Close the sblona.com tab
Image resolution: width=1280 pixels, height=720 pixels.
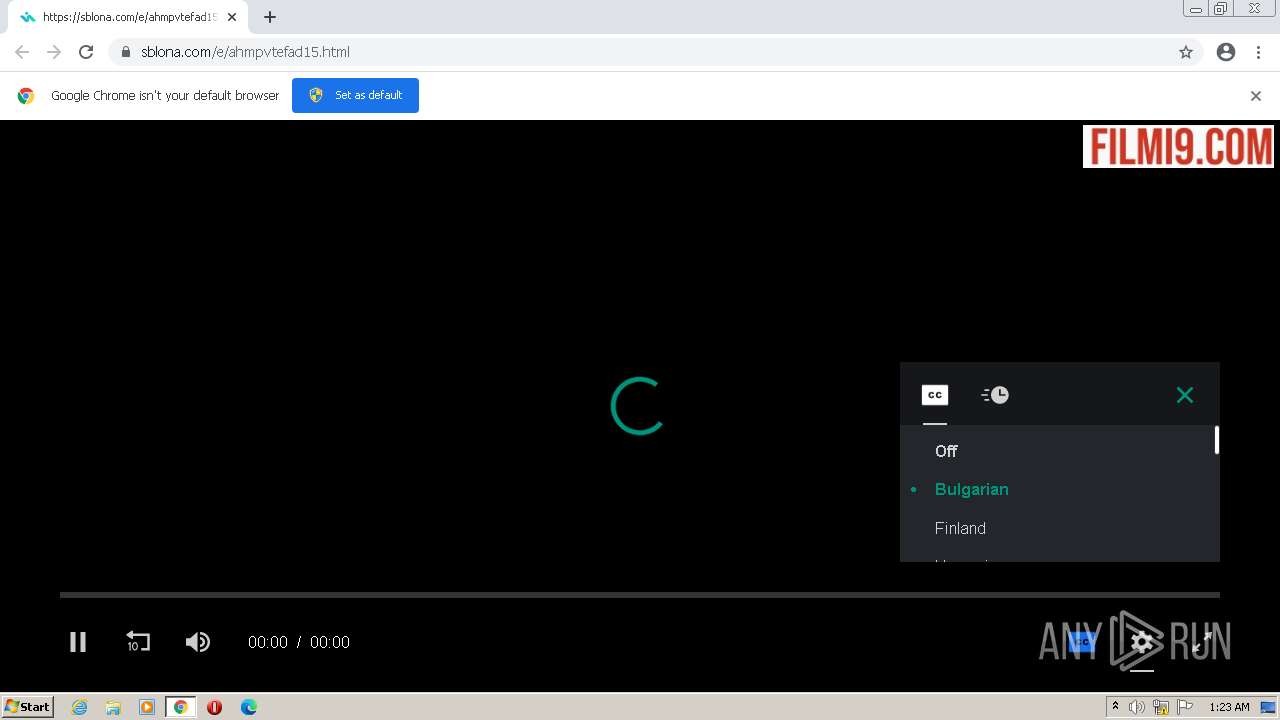point(232,17)
